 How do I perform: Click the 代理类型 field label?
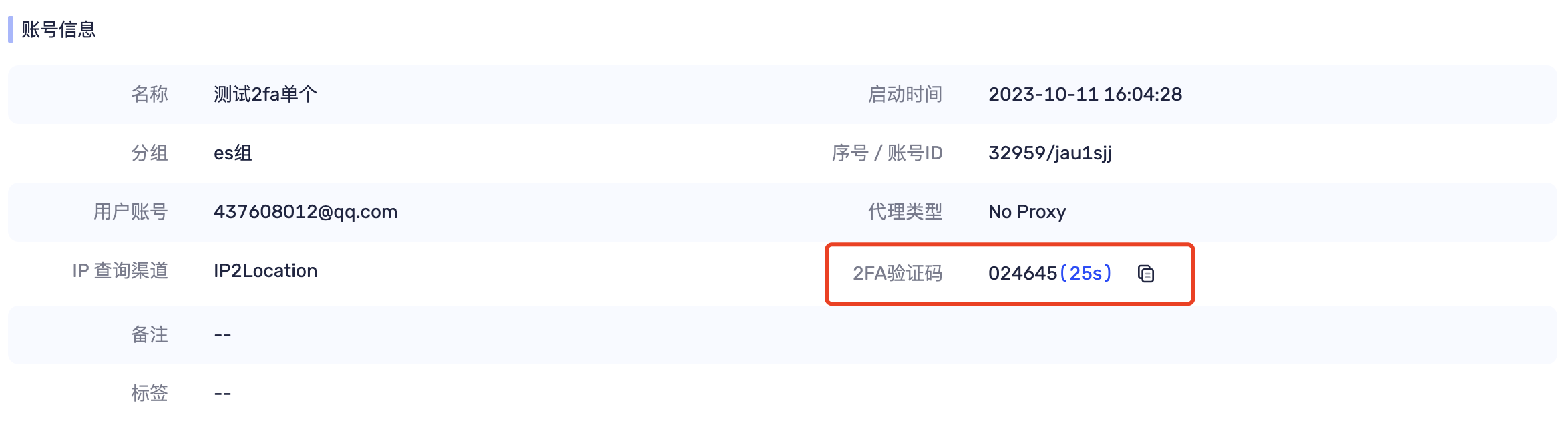(906, 212)
